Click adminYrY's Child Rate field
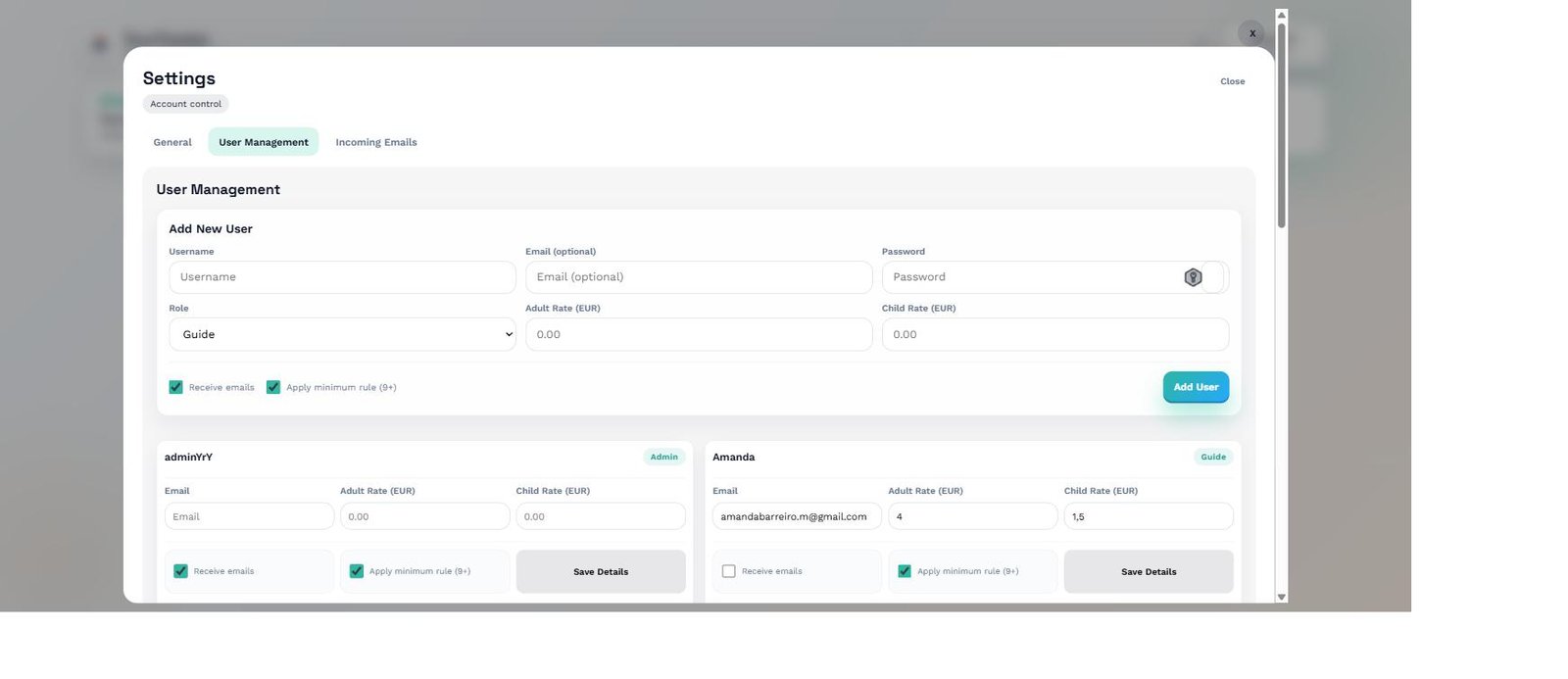This screenshot has height=679, width=1568. pos(601,516)
